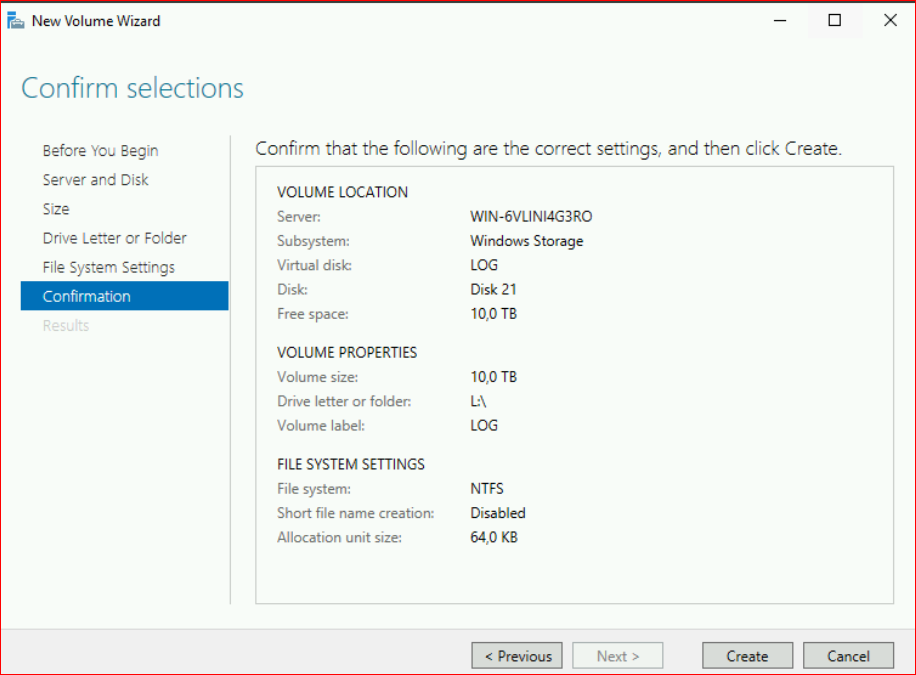Image resolution: width=916 pixels, height=675 pixels.
Task: Select the Drive Letter or Folder step
Action: [x=114, y=238]
